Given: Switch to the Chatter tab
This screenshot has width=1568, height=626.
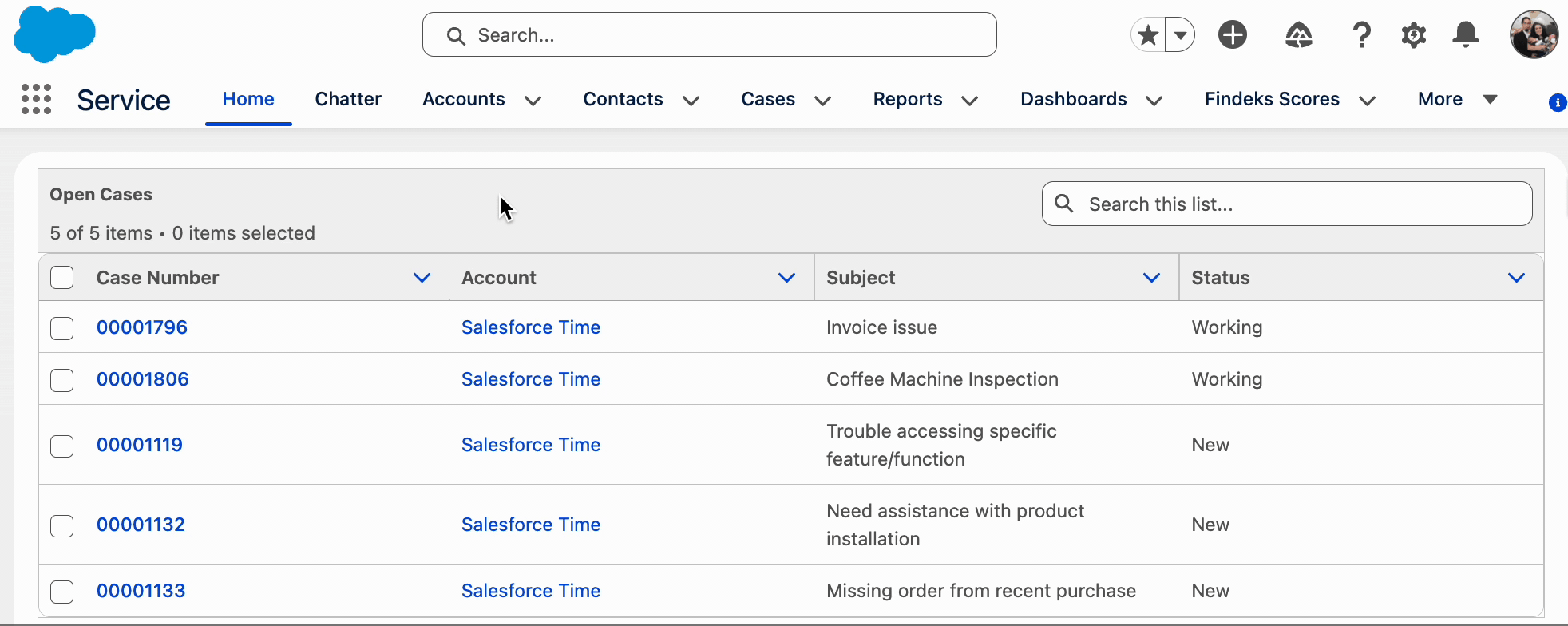Looking at the screenshot, I should 348,99.
